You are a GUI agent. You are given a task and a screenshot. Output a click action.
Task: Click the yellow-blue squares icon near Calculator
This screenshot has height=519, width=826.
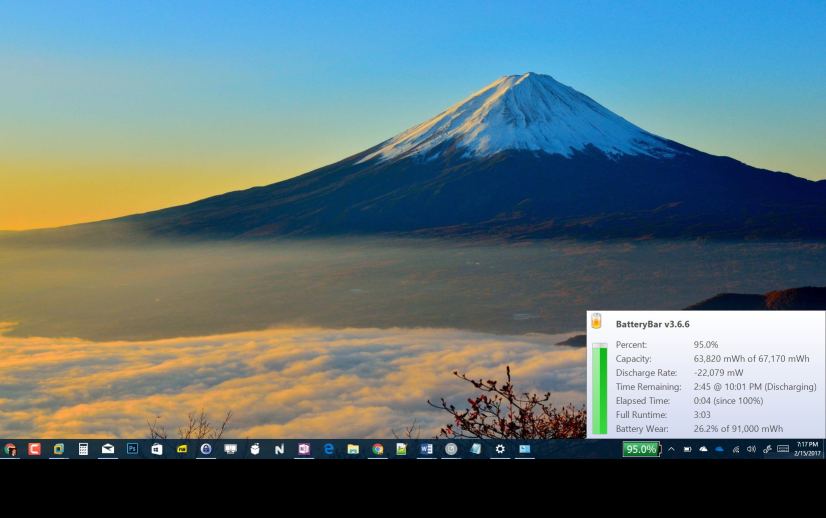[58, 449]
